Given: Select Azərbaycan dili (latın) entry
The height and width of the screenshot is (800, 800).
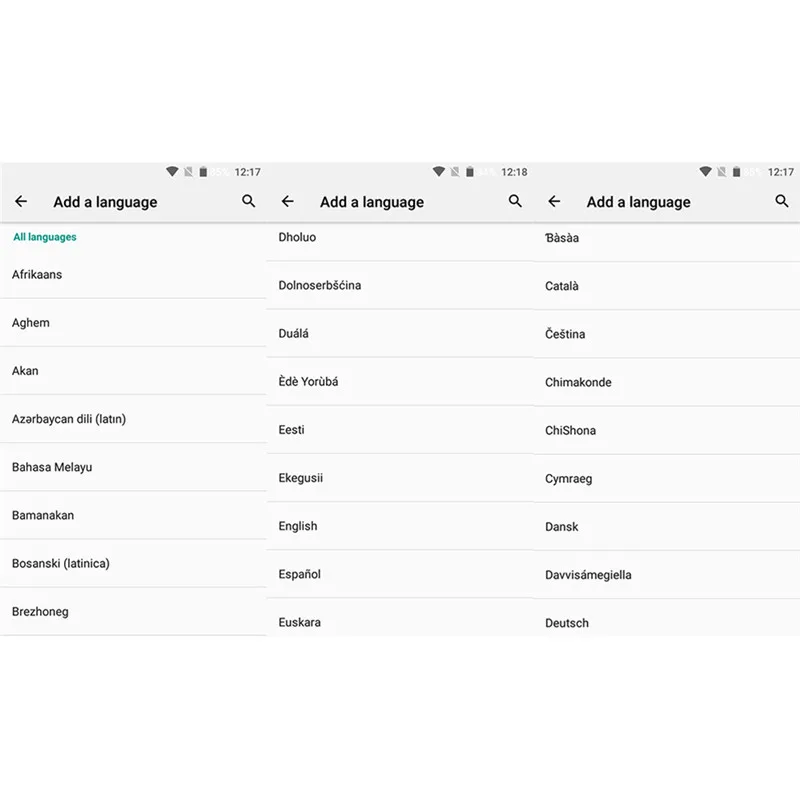Looking at the screenshot, I should pyautogui.click(x=133, y=419).
